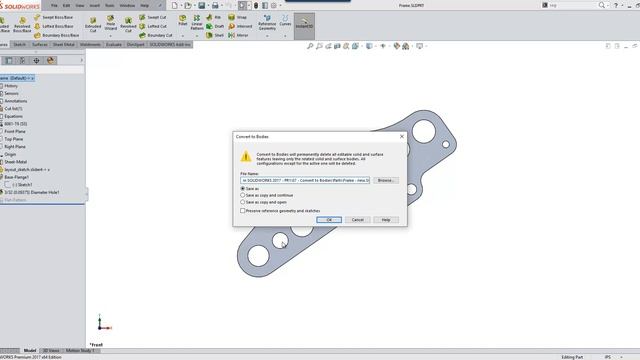Open the search options dropdown arrow
The height and width of the screenshot is (360, 640).
click(608, 5)
